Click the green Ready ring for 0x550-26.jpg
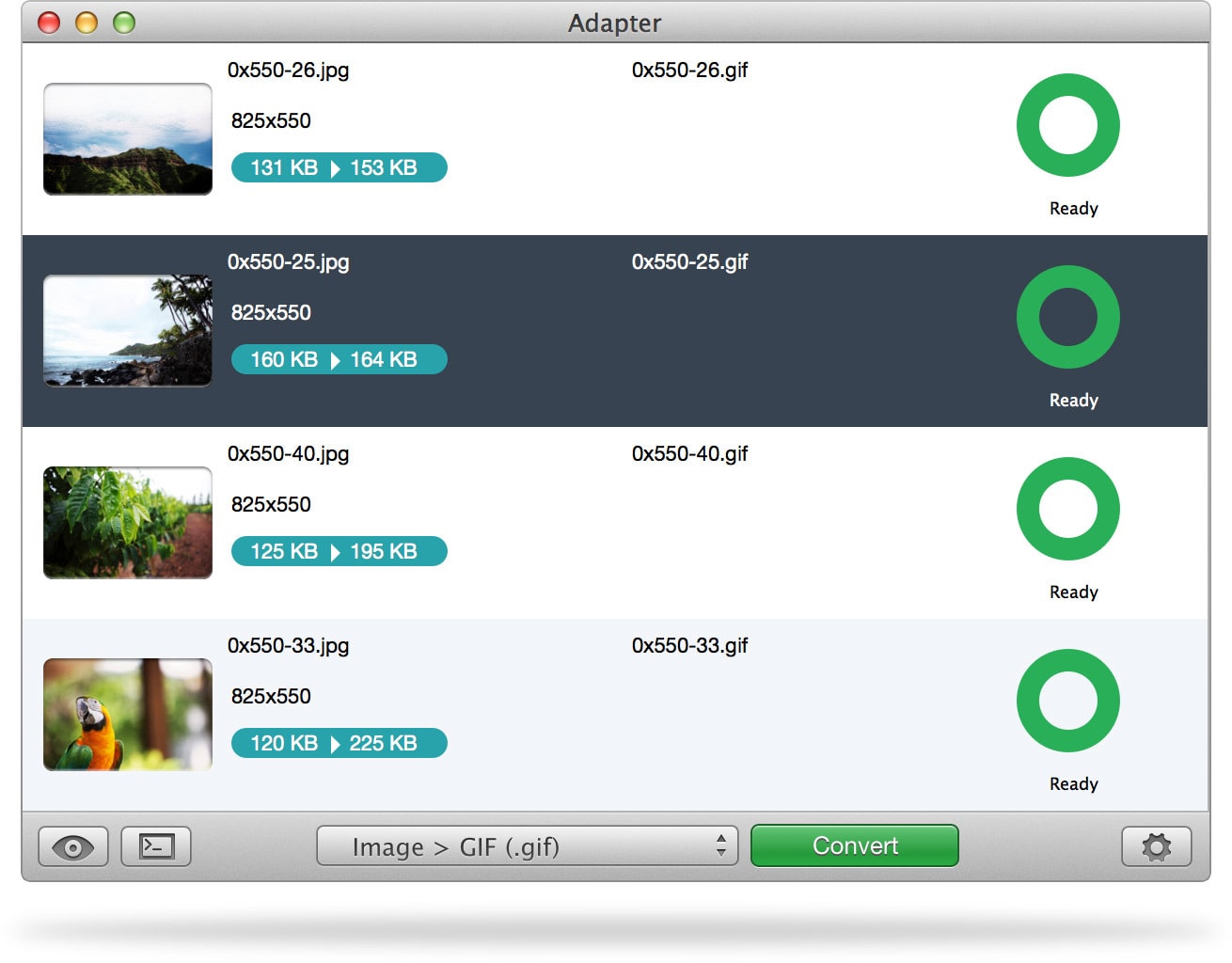The height and width of the screenshot is (963, 1232). 1067,124
